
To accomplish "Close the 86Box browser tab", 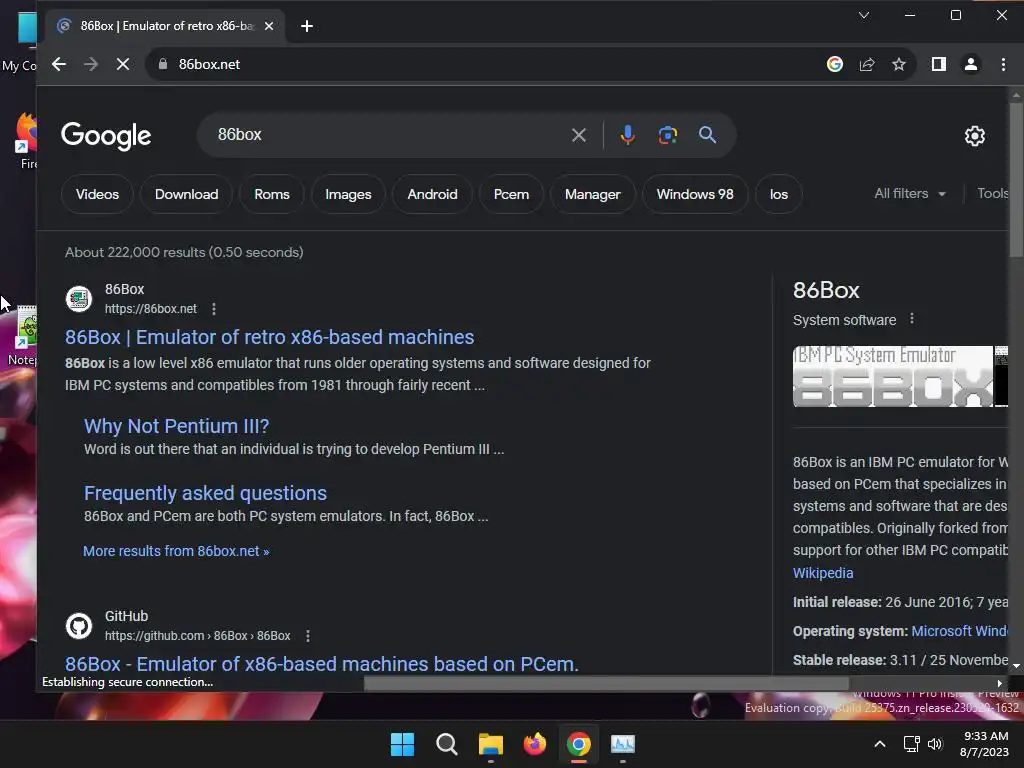I will (x=268, y=26).
